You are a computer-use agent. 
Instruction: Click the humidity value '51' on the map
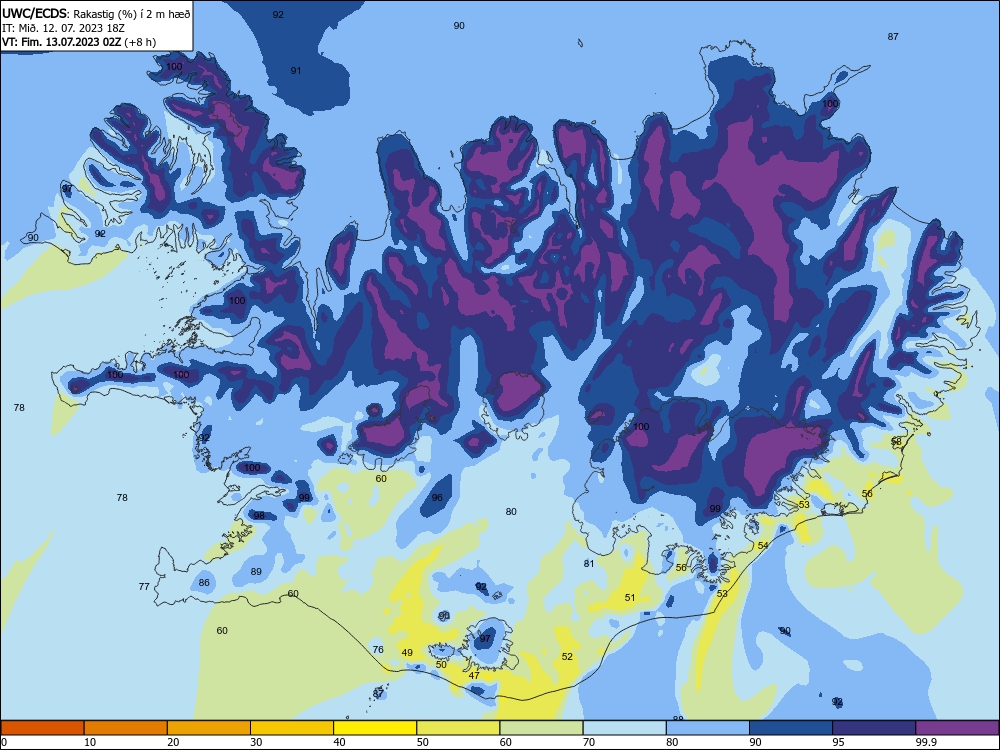(630, 598)
